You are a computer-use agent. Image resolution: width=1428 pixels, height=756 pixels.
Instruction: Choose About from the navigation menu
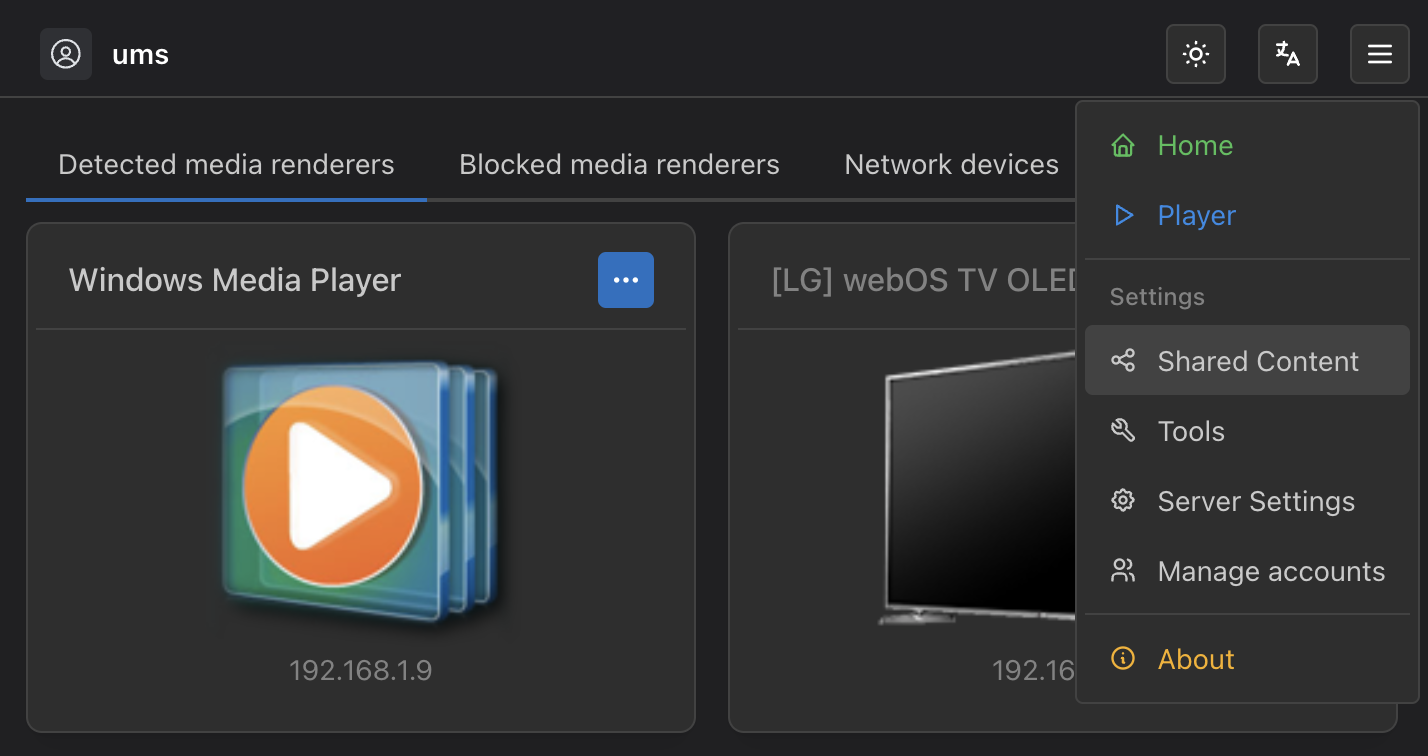[x=1196, y=659]
